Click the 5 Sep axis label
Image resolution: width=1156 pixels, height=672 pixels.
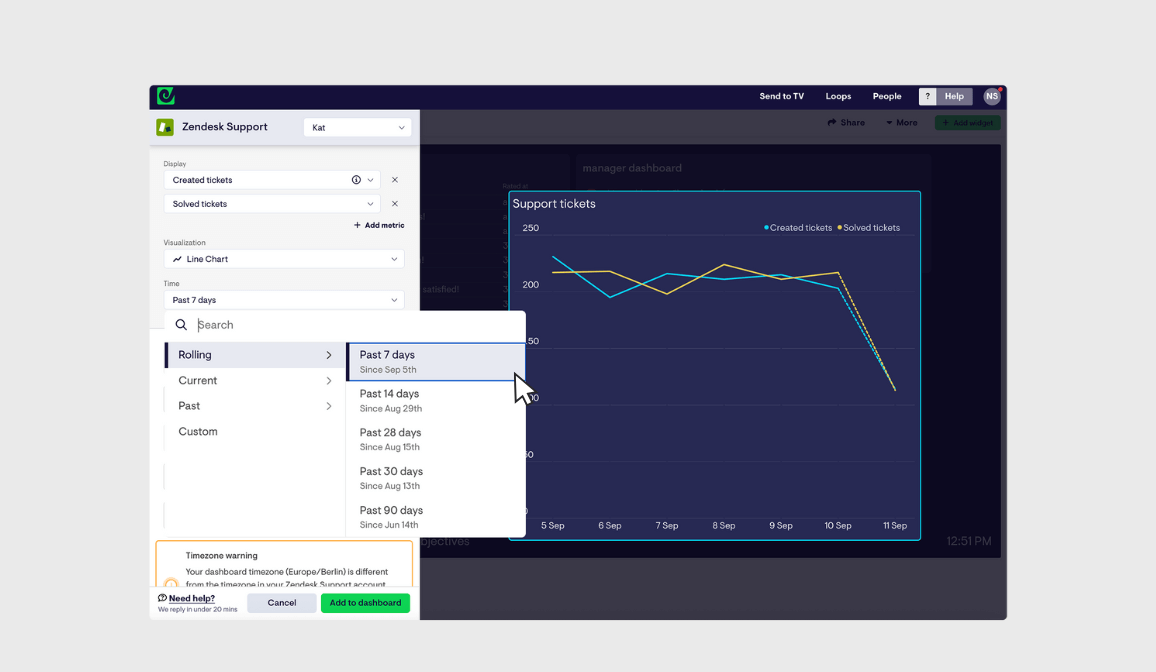click(553, 525)
